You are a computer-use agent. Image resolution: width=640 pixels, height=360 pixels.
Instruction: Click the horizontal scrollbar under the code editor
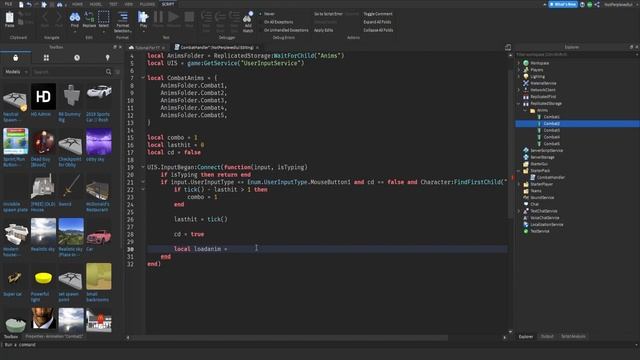click(290, 338)
